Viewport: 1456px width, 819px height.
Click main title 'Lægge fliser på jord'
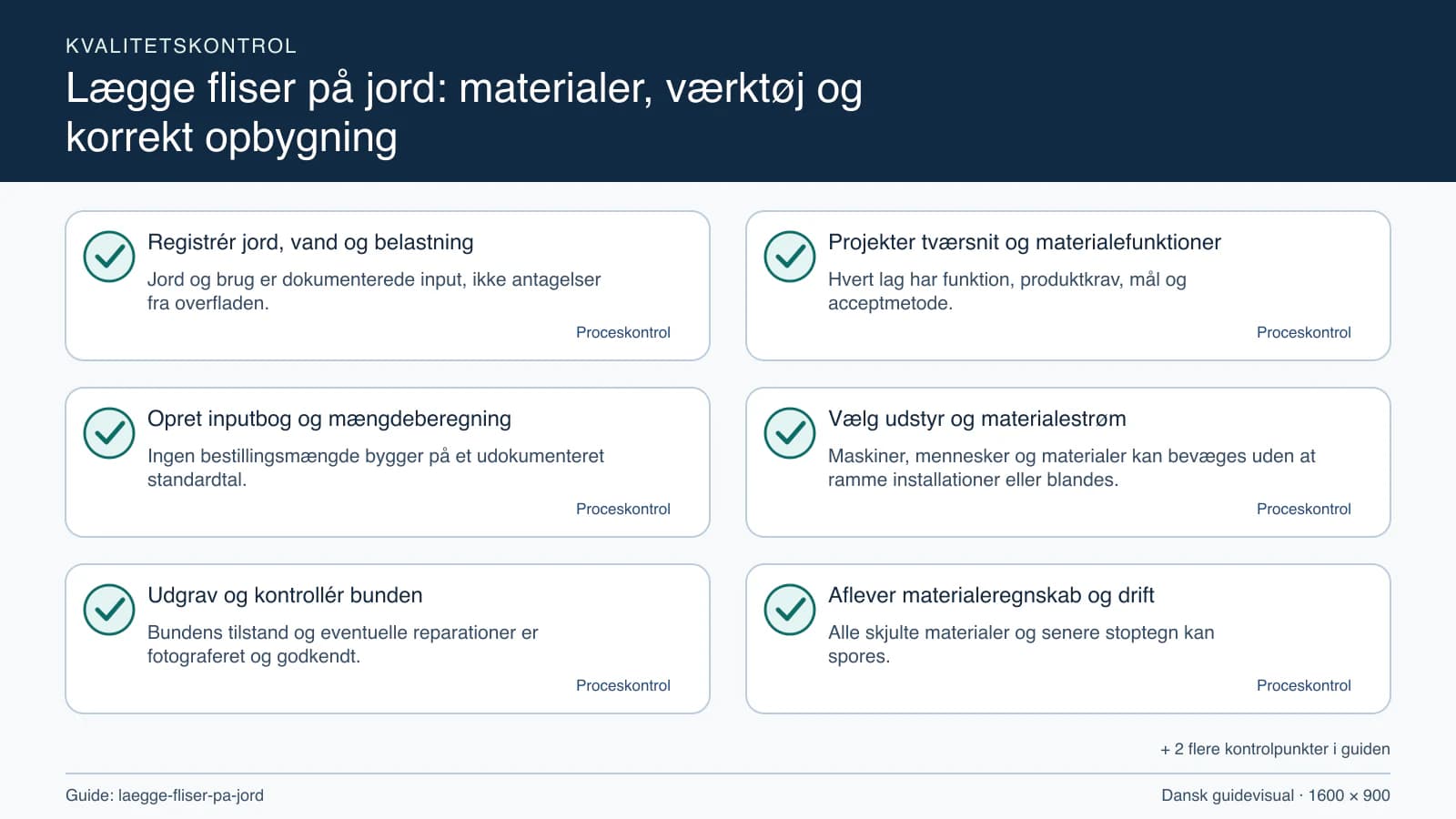[464, 113]
